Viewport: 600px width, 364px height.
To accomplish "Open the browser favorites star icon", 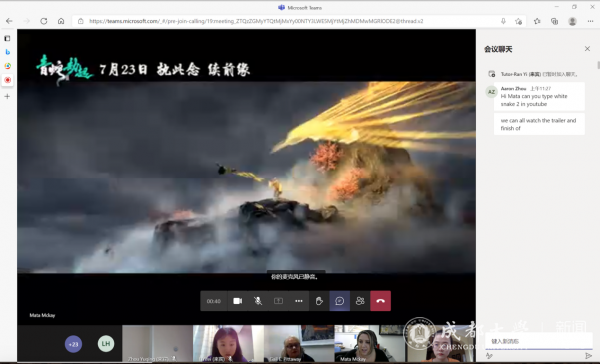I will click(537, 21).
